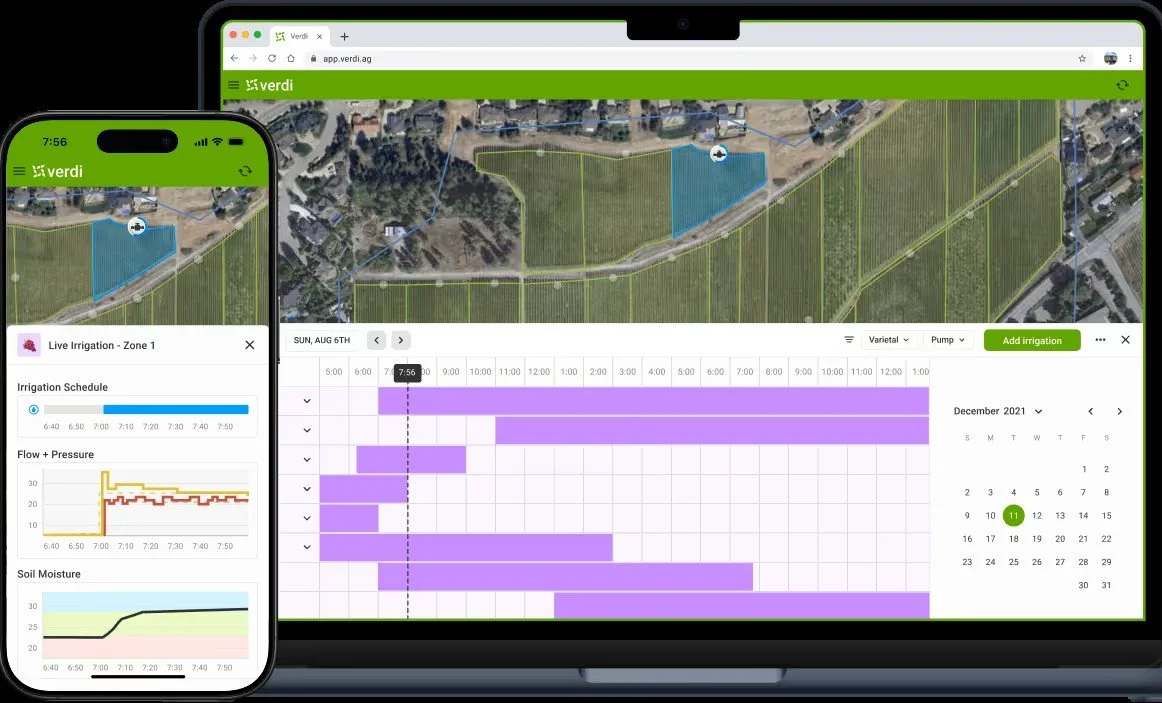Screen dimensions: 1162x703
Task: Select the Verdi browser tab
Action: pyautogui.click(x=299, y=36)
